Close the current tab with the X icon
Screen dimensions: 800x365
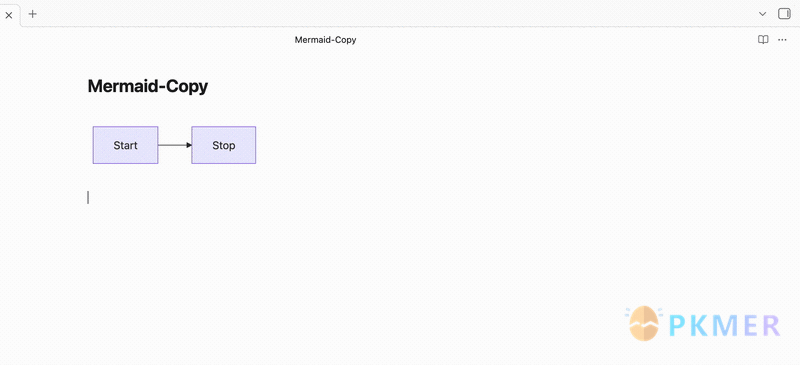click(x=8, y=15)
